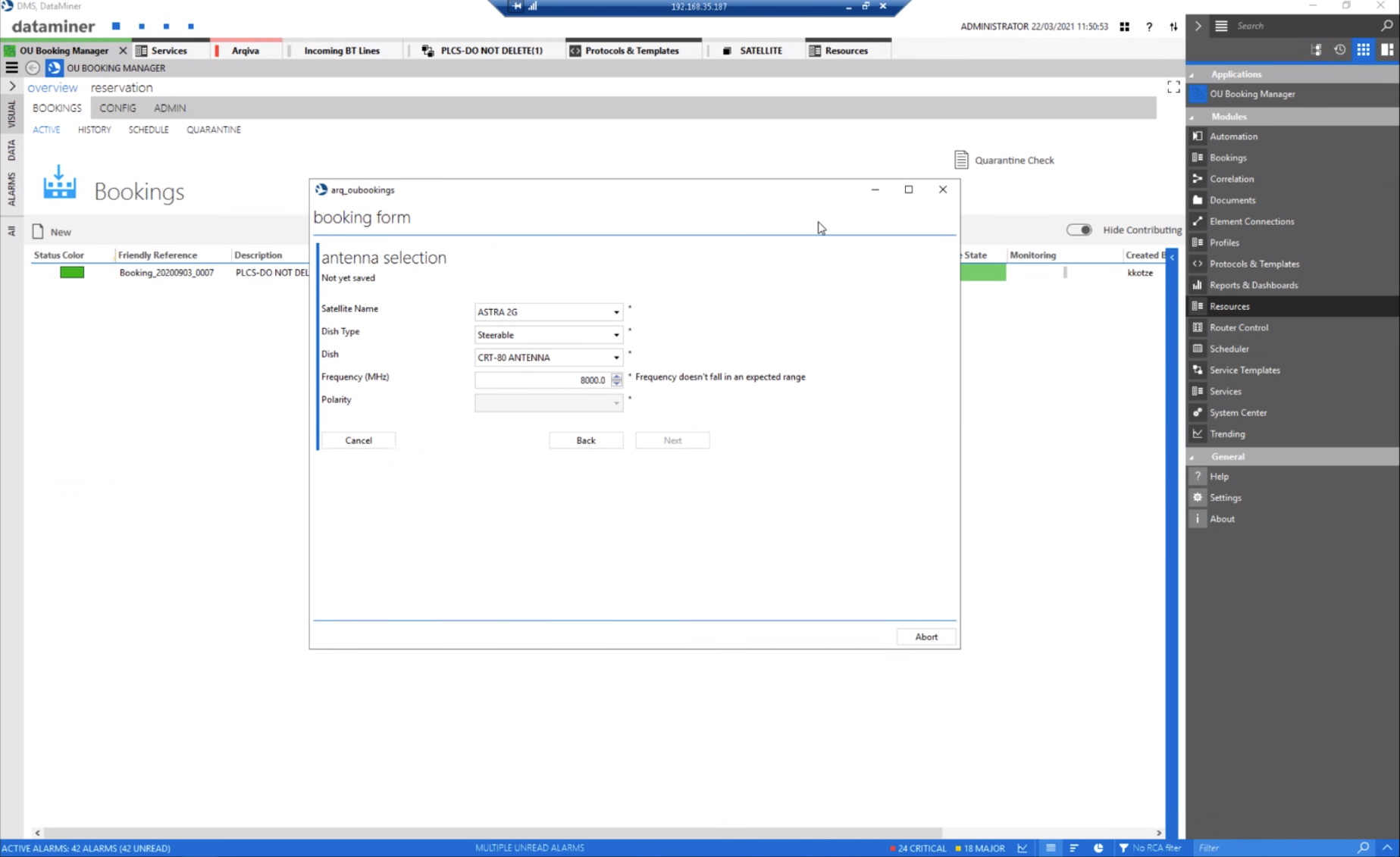Select the SCHEDULE sub-tab
The width and height of the screenshot is (1400, 857).
point(149,130)
